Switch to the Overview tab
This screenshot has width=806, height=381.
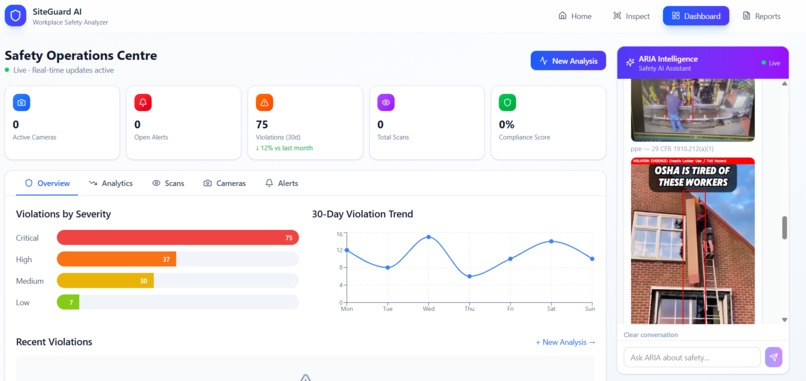pyautogui.click(x=47, y=183)
